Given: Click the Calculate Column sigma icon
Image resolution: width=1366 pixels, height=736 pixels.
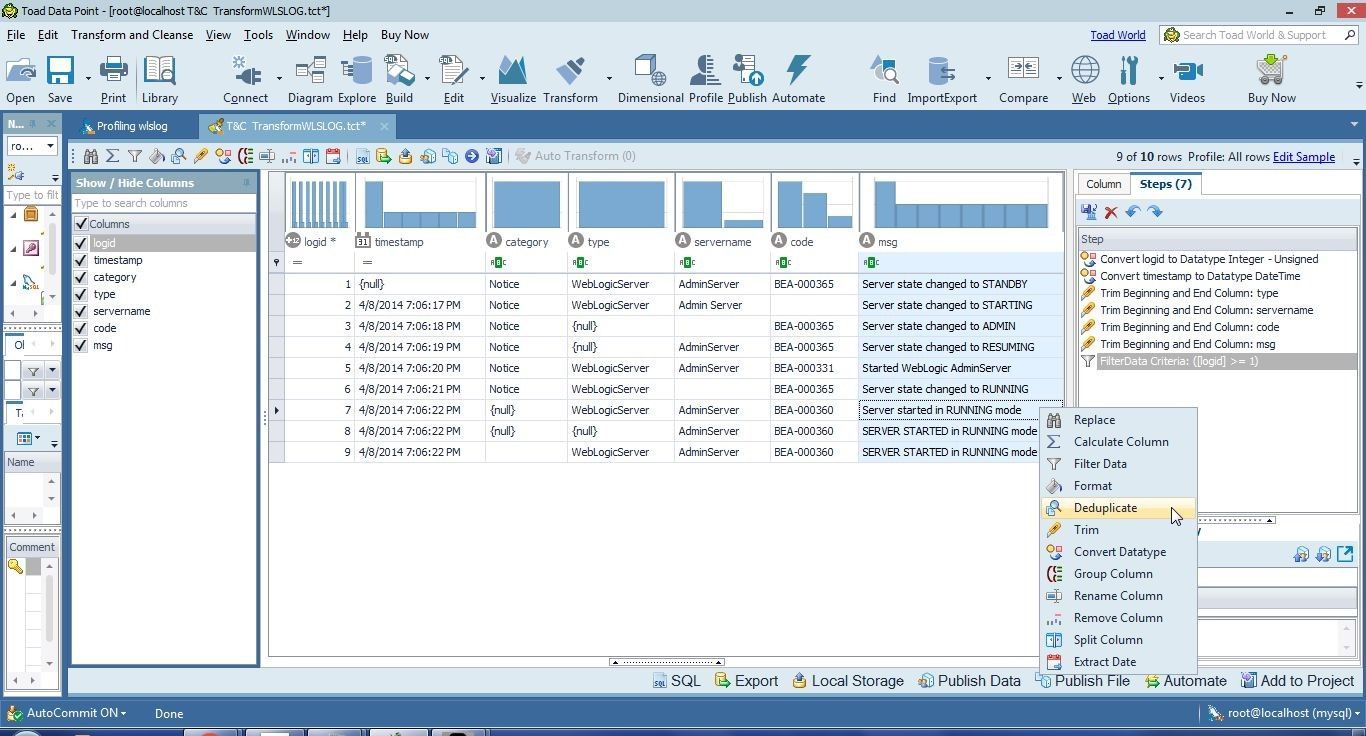Looking at the screenshot, I should [113, 156].
